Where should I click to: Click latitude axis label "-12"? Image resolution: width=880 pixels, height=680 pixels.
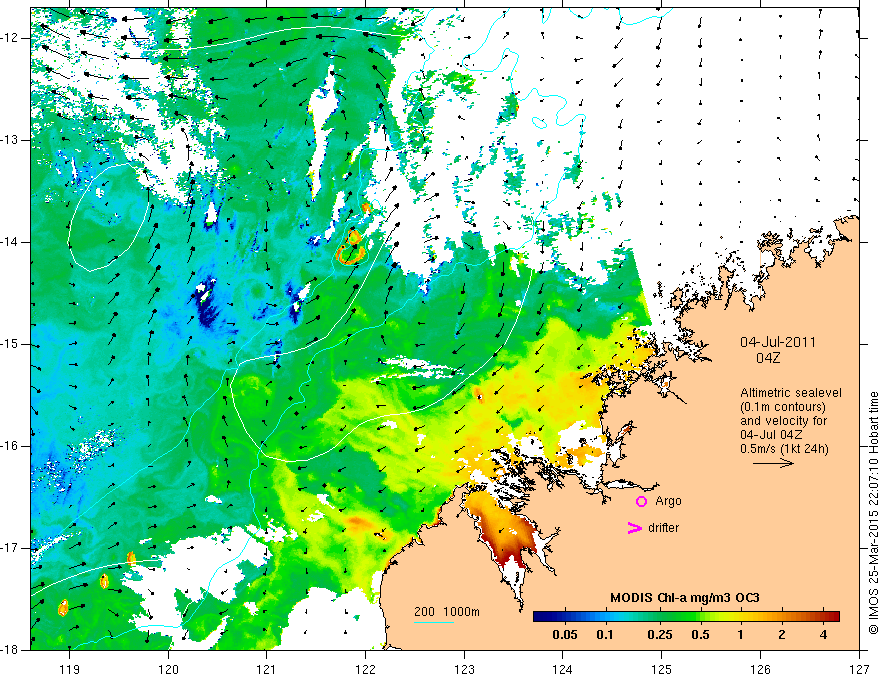coord(11,38)
